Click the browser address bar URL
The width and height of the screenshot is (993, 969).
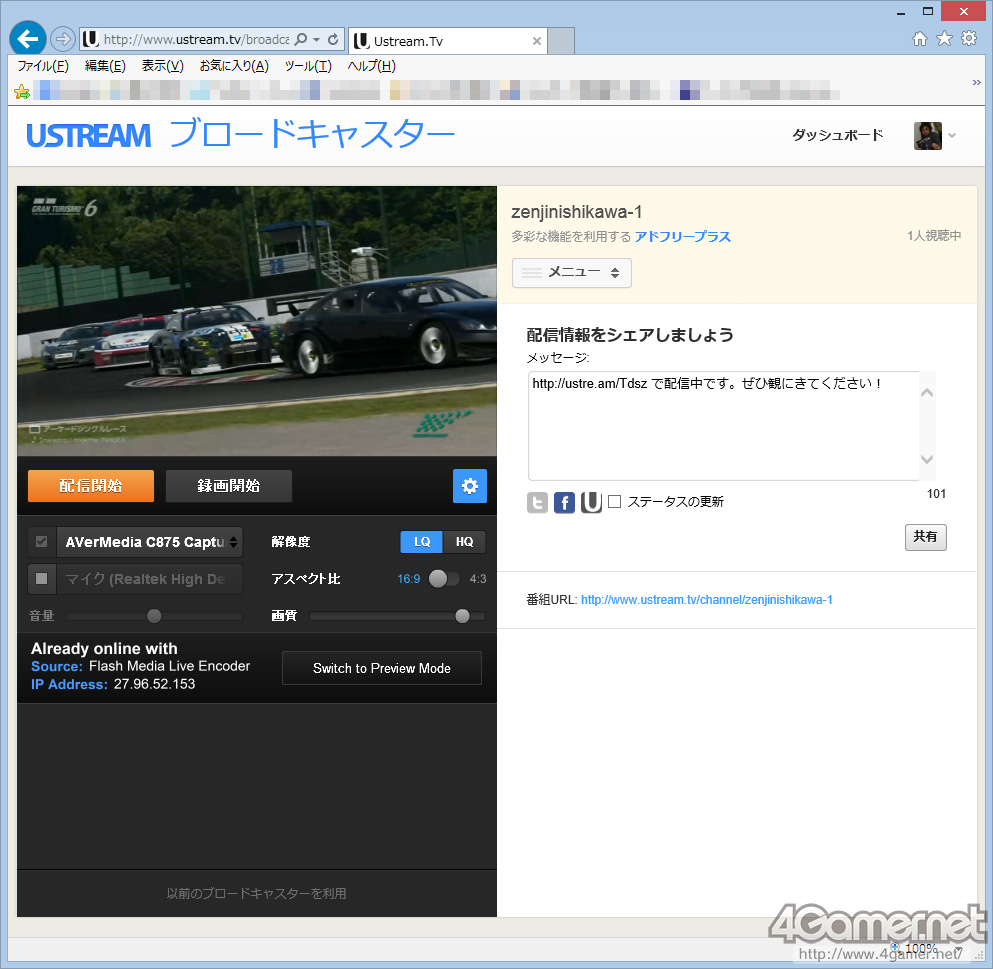(x=196, y=39)
